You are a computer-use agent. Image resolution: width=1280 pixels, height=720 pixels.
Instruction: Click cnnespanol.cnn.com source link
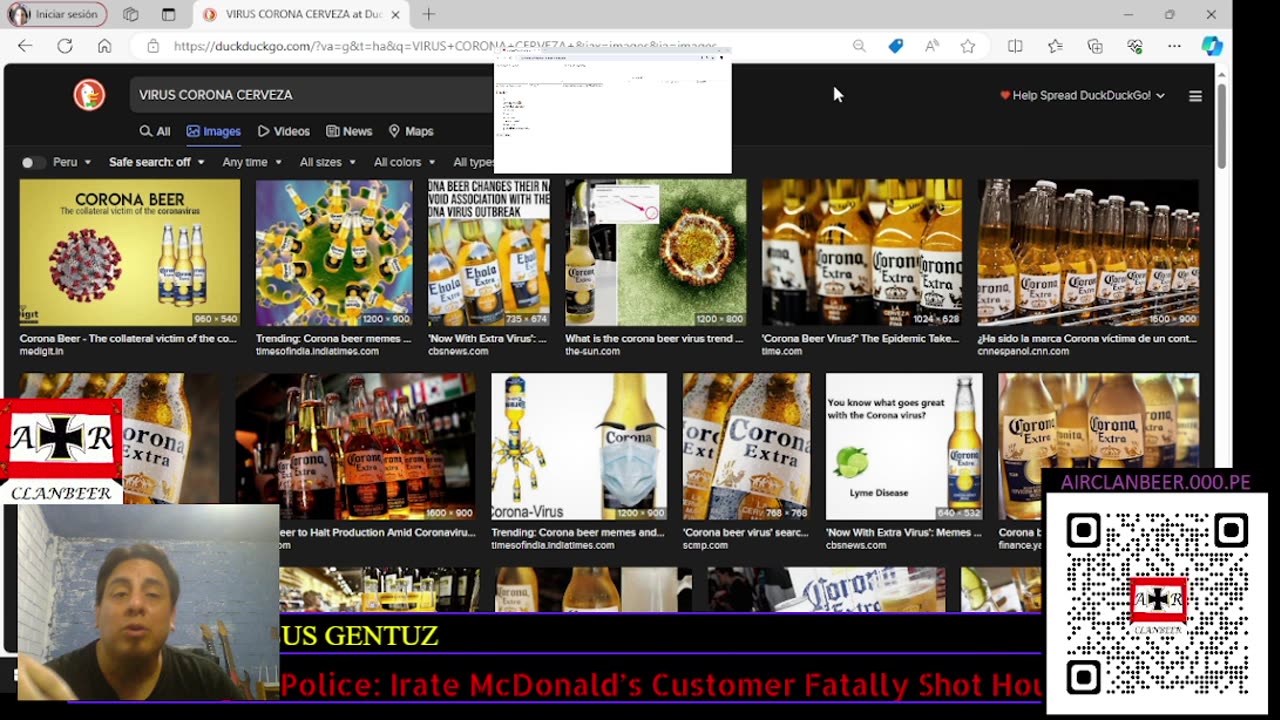[x=1023, y=351]
